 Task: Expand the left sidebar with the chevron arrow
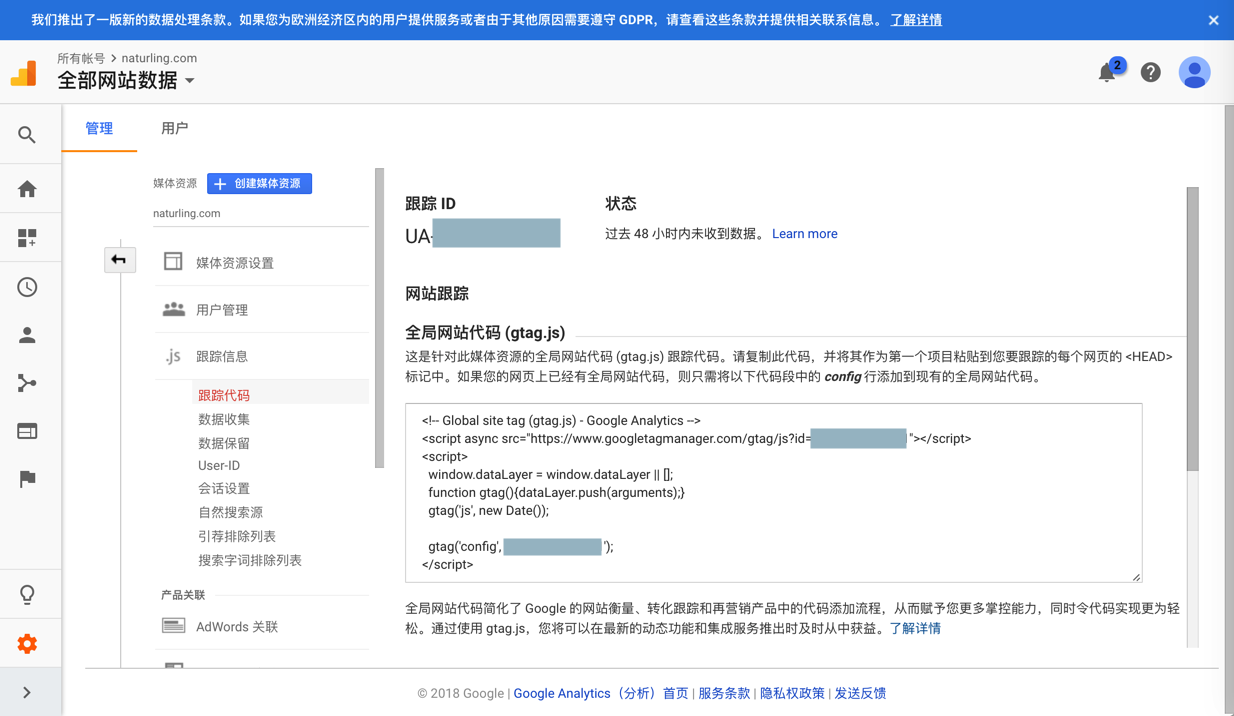coord(27,692)
